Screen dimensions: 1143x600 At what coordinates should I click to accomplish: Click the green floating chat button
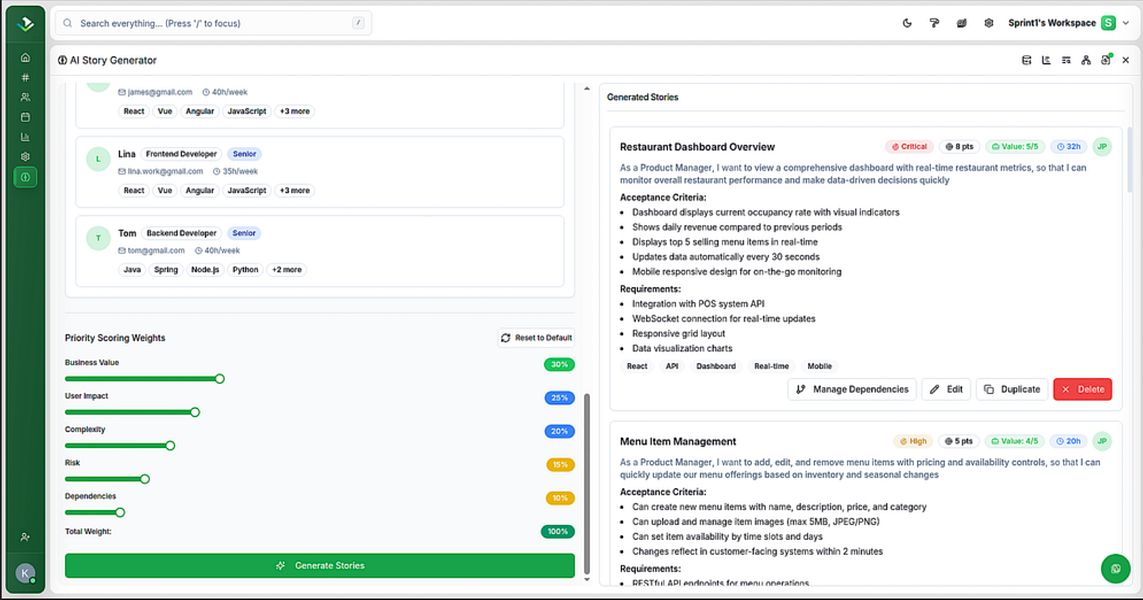pyautogui.click(x=1115, y=569)
